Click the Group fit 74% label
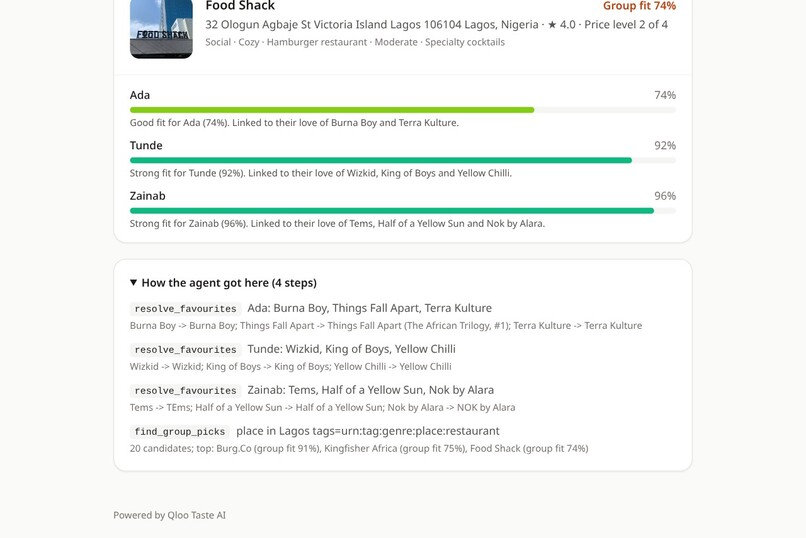Viewport: 806px width, 538px height. click(x=639, y=6)
